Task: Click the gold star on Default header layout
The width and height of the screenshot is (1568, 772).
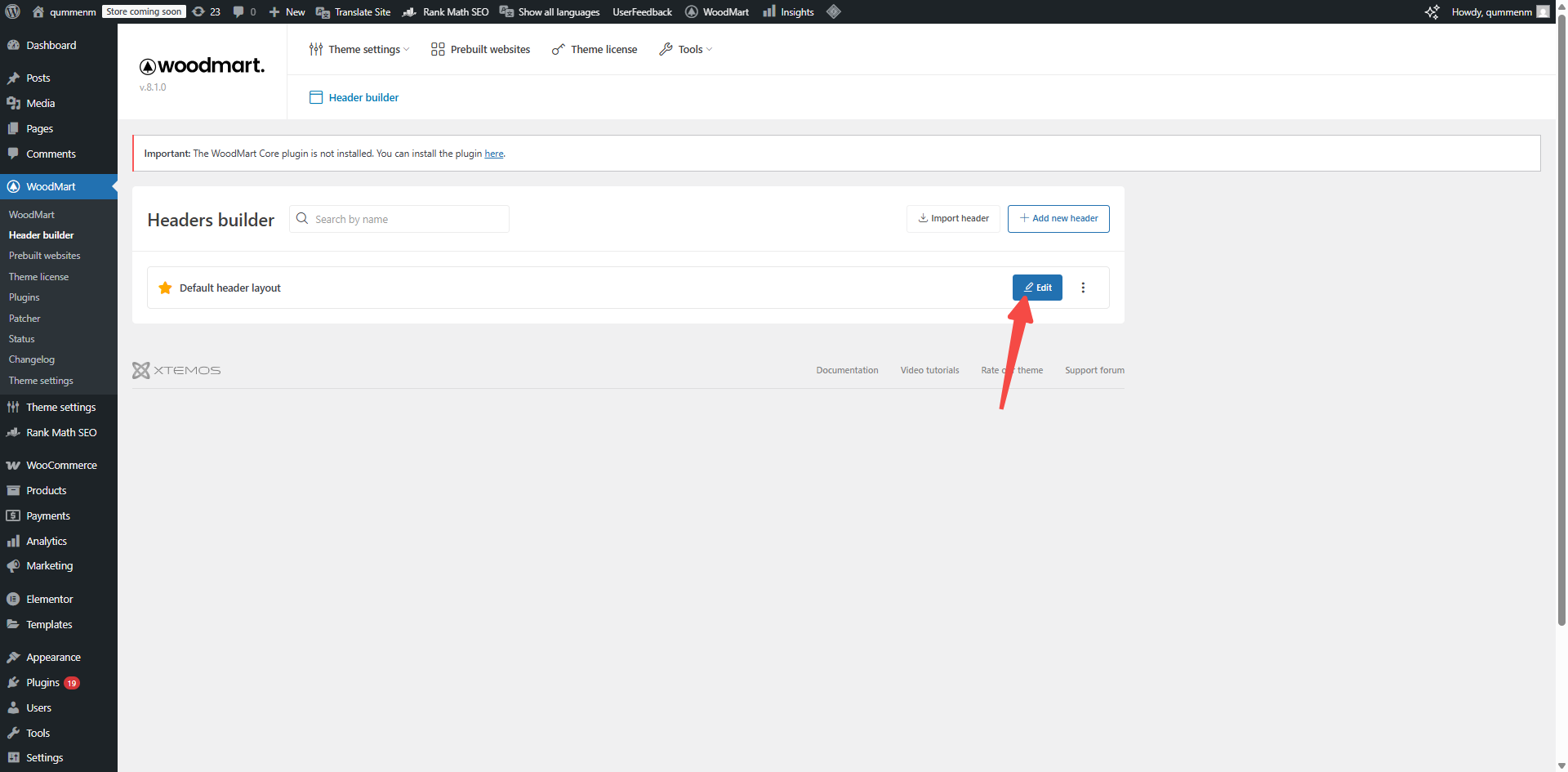Action: tap(165, 288)
